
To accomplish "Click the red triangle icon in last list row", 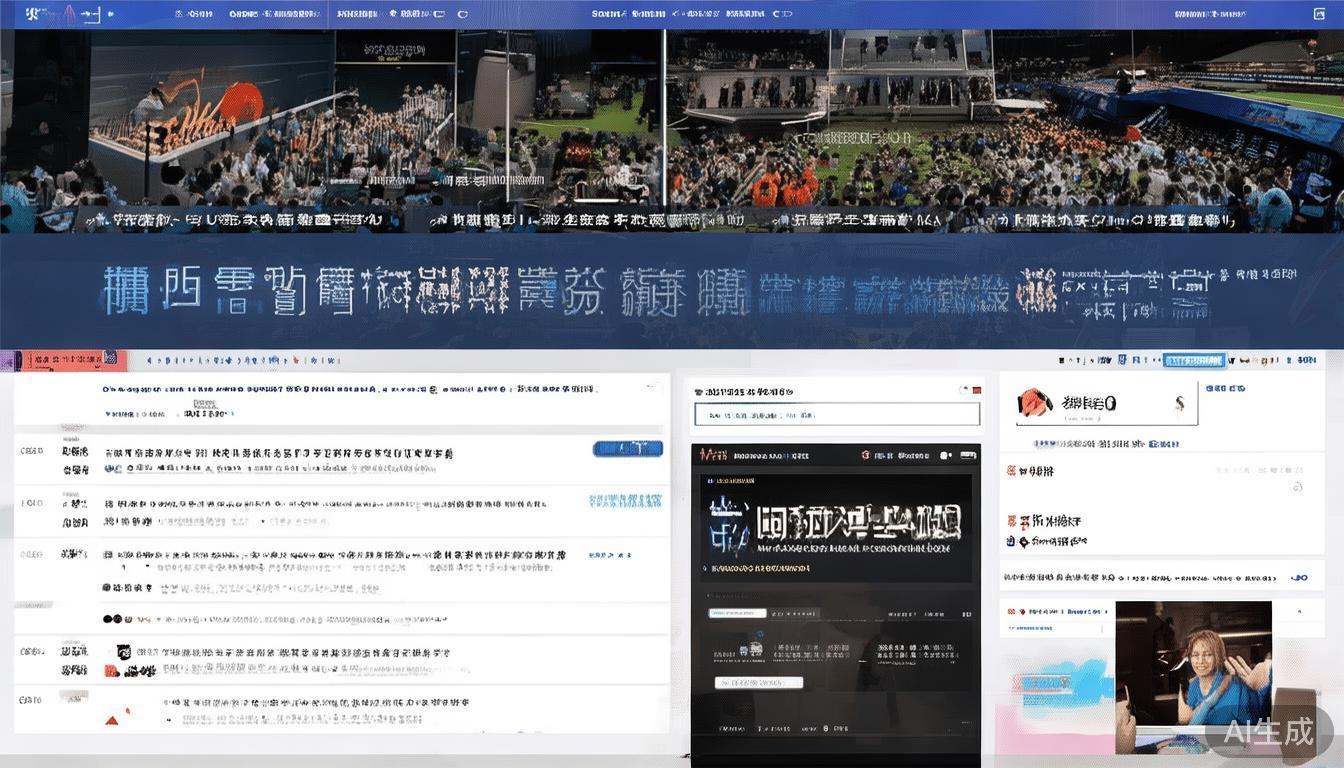I will (113, 718).
